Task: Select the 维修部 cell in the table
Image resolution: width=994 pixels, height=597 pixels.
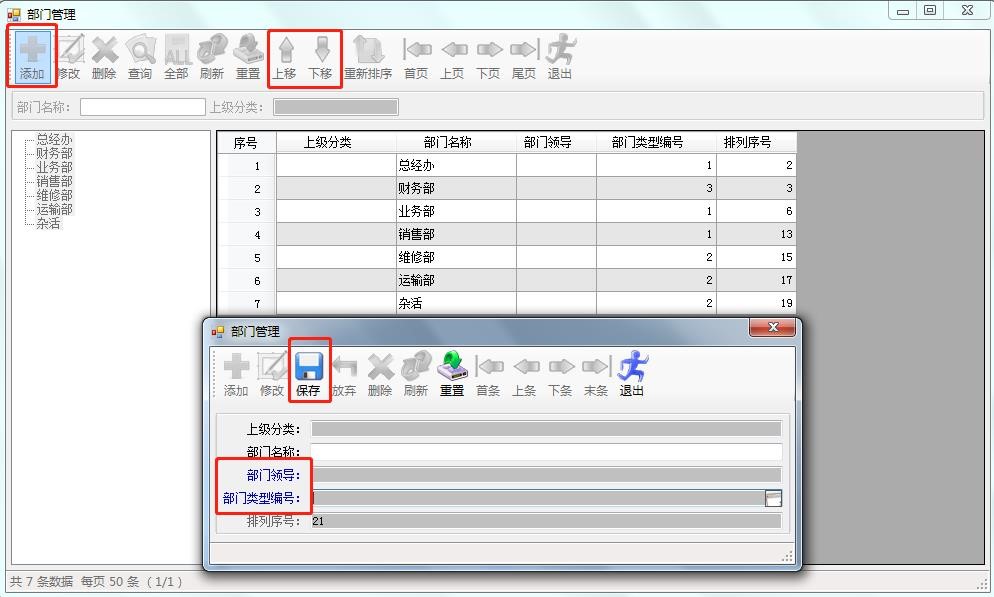Action: pos(456,257)
